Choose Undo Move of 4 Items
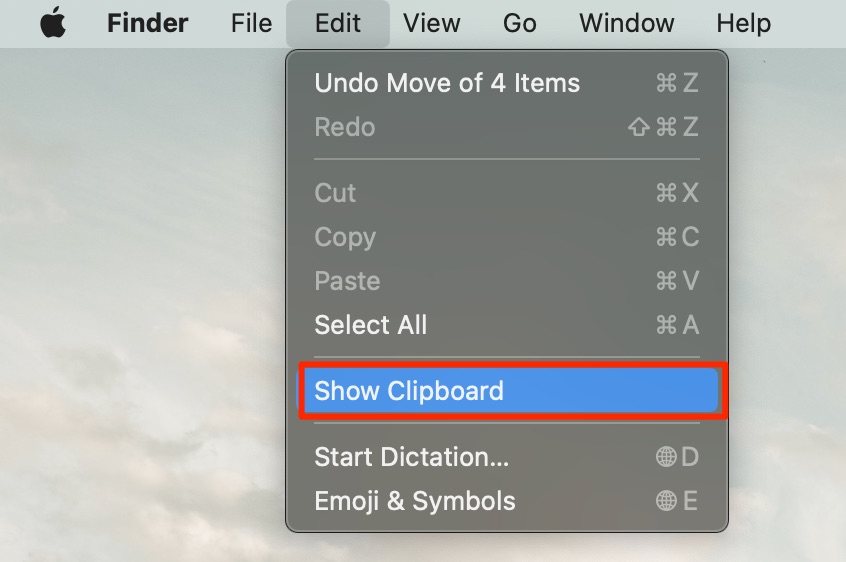 click(507, 83)
